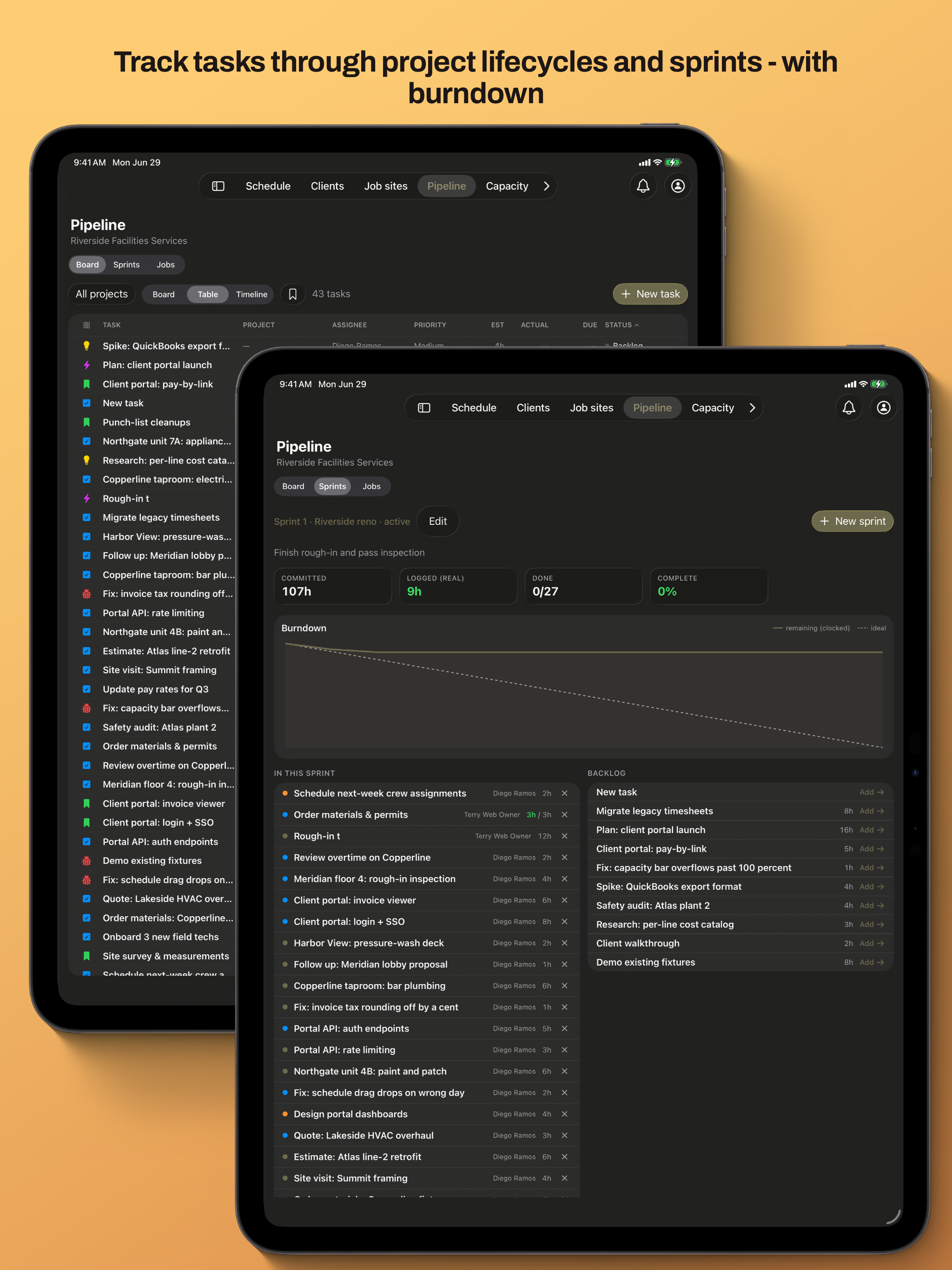Click bookmark icon beside 43 tasks

(x=293, y=294)
